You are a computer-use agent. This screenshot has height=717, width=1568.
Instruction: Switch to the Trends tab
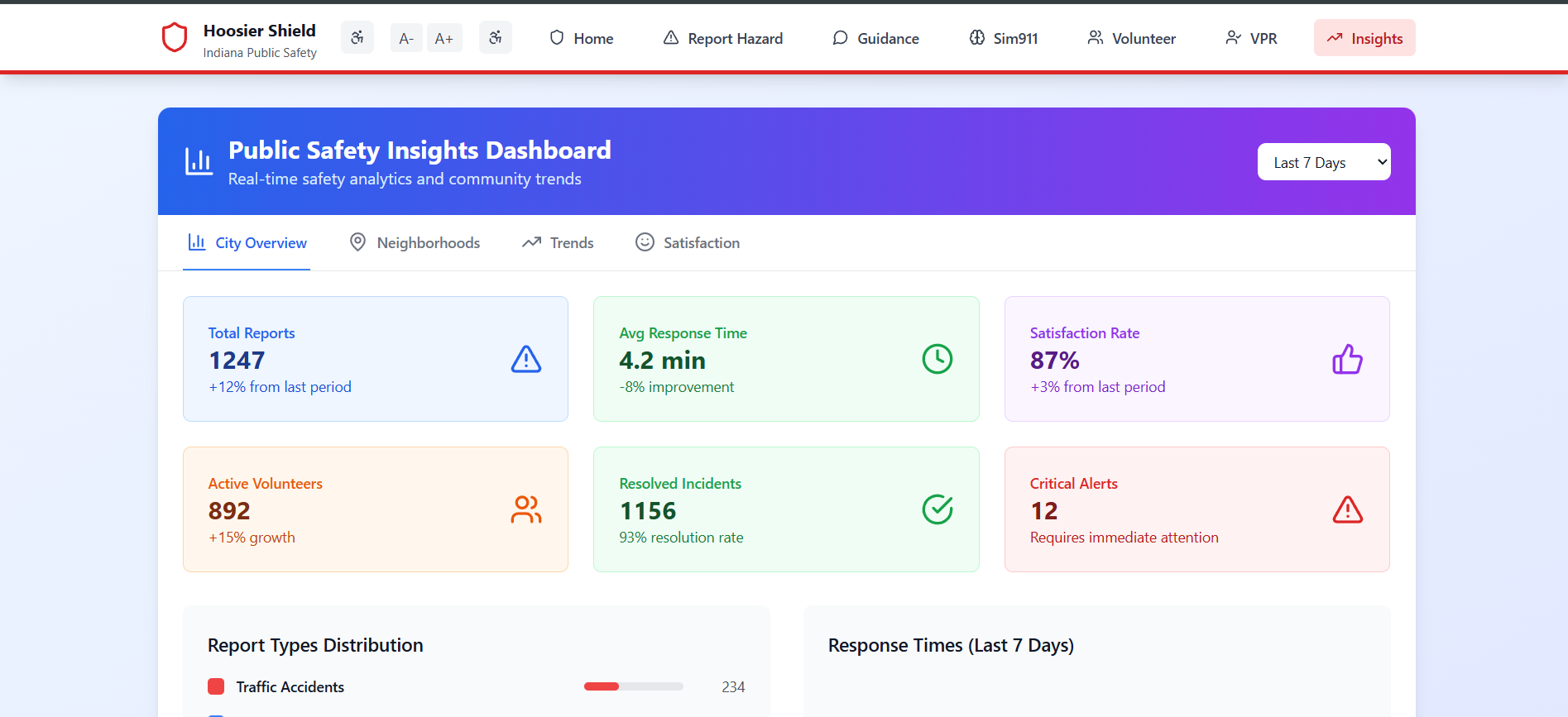coord(558,243)
